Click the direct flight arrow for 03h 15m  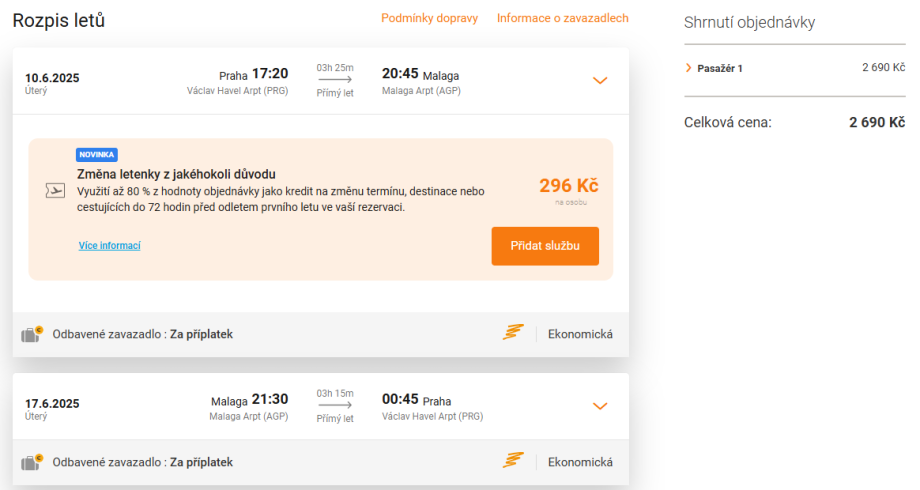pyautogui.click(x=335, y=406)
